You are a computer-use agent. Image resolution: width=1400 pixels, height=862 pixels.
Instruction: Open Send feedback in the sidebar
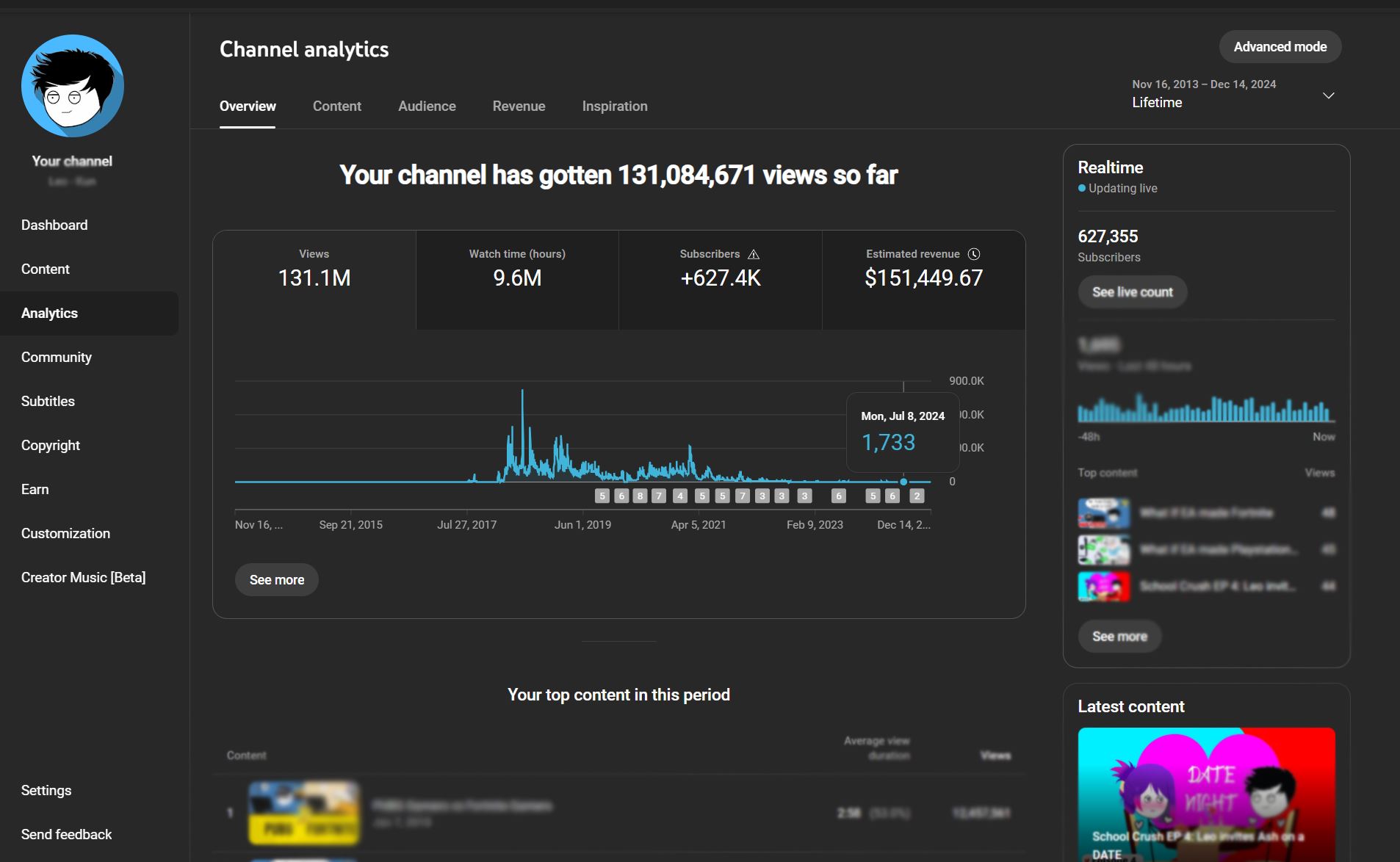(66, 835)
